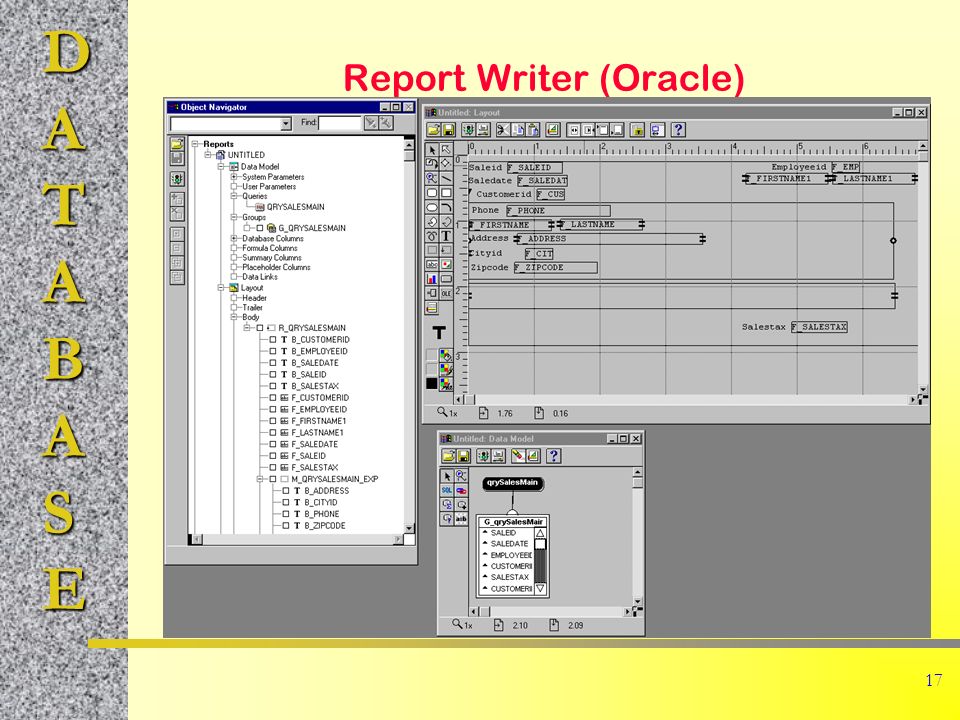
Task: Open Line Color palette tool
Action: tap(446, 370)
